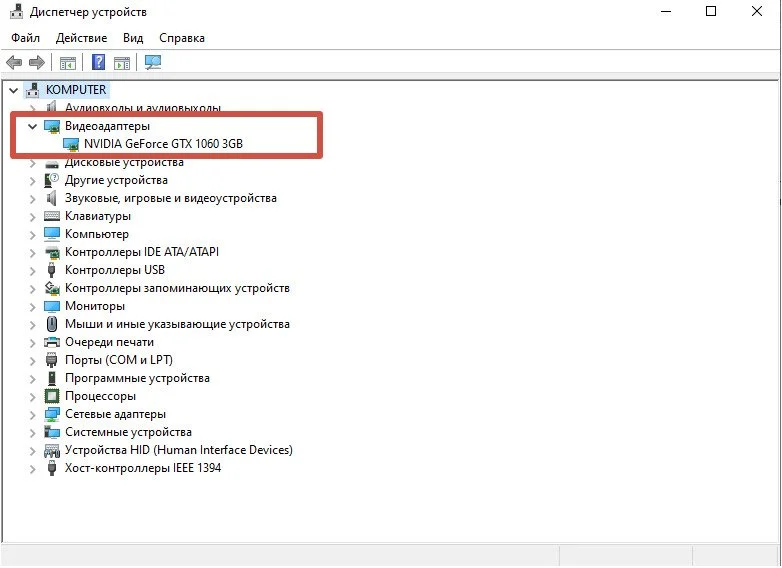Screen dimensions: 782x568
Task: Expand the Дисковые устройства category
Action: (32, 164)
